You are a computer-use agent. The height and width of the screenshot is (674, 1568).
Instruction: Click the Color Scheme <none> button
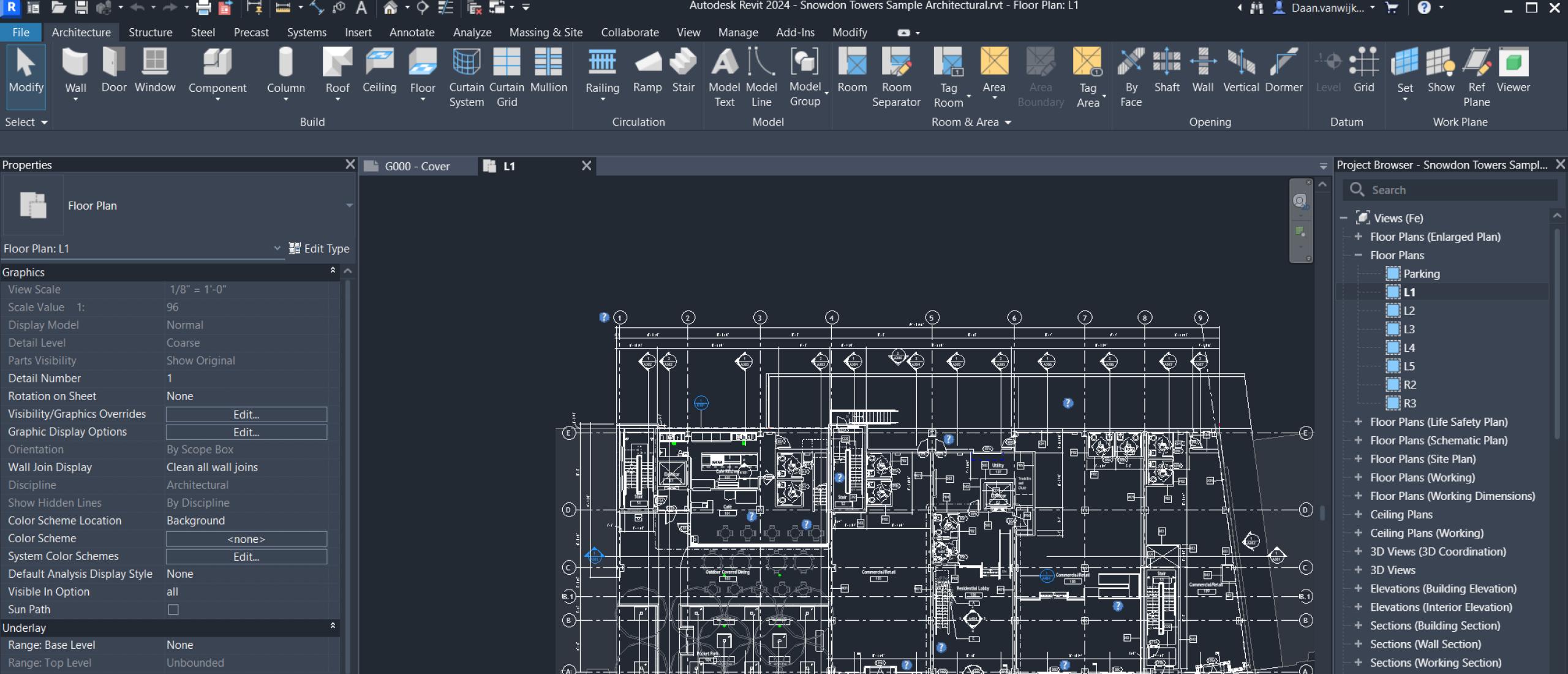pos(246,539)
